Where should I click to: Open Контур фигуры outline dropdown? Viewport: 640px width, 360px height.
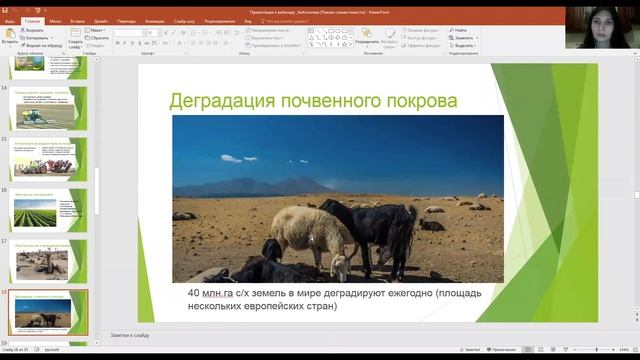tap(420, 38)
